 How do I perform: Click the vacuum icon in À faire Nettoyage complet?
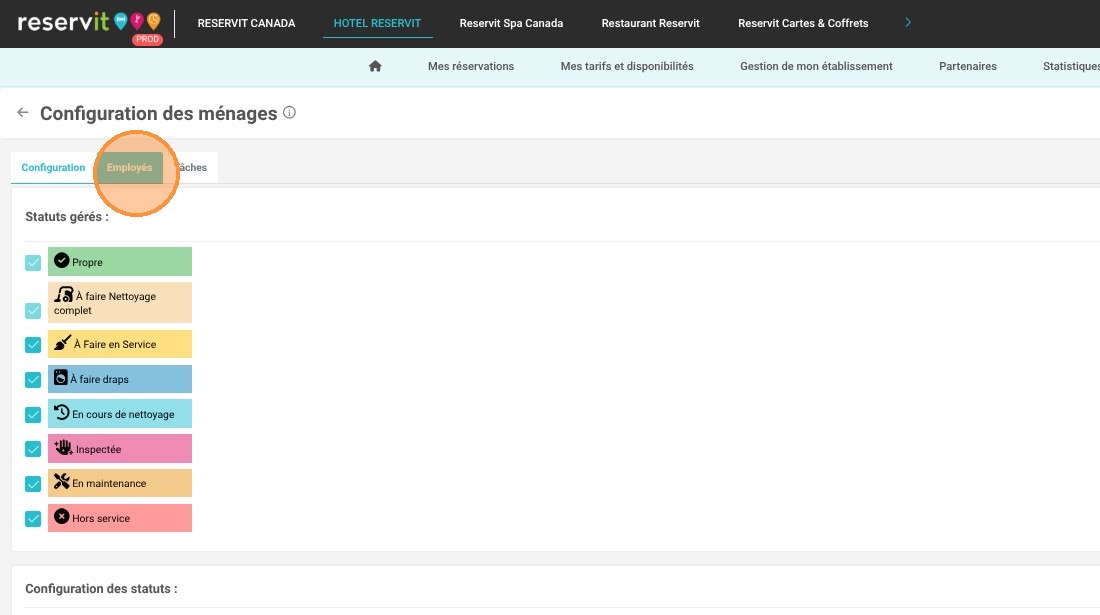64,295
